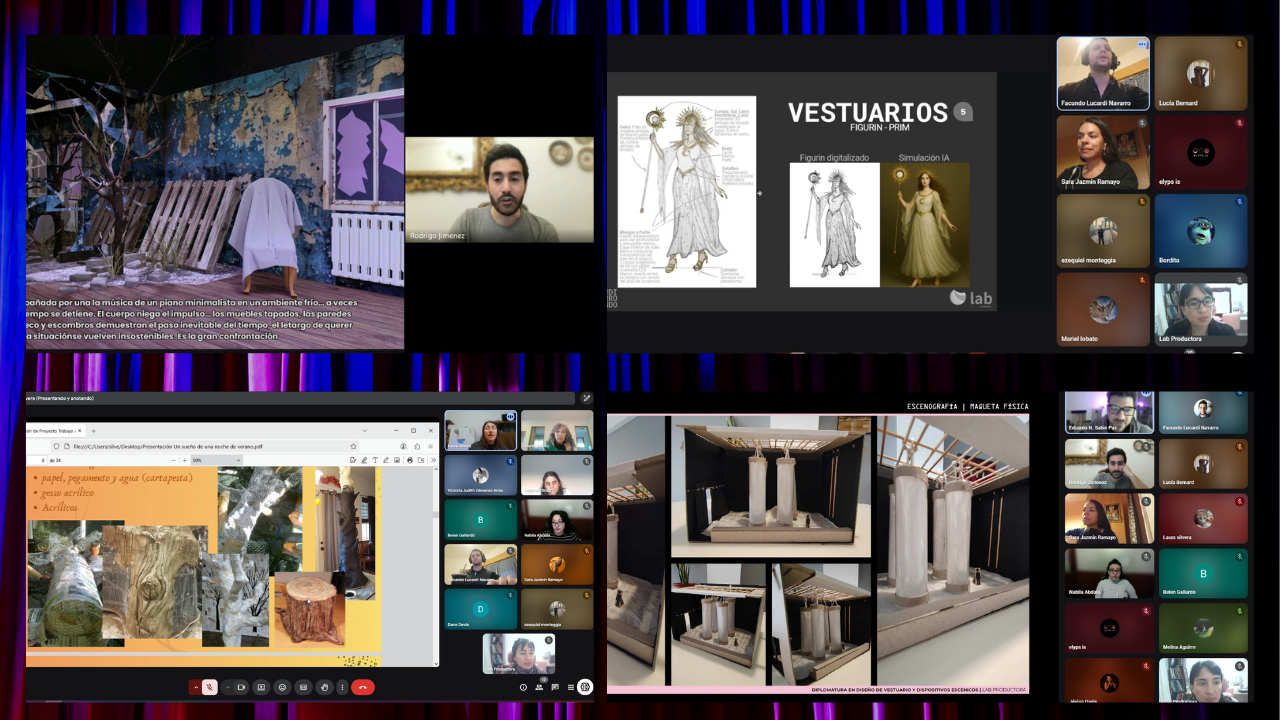Unmute the microphone in the Meet toolbar
The height and width of the screenshot is (720, 1280).
tap(209, 687)
